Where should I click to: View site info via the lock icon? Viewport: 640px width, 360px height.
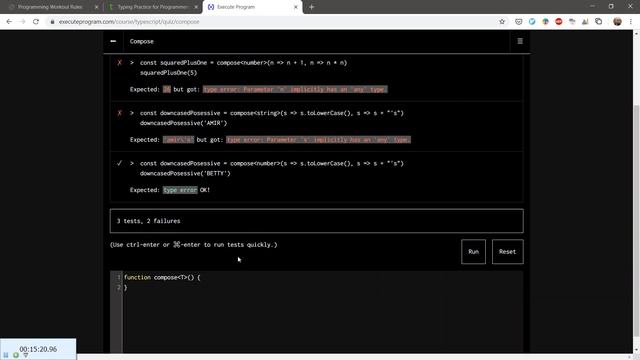point(52,22)
